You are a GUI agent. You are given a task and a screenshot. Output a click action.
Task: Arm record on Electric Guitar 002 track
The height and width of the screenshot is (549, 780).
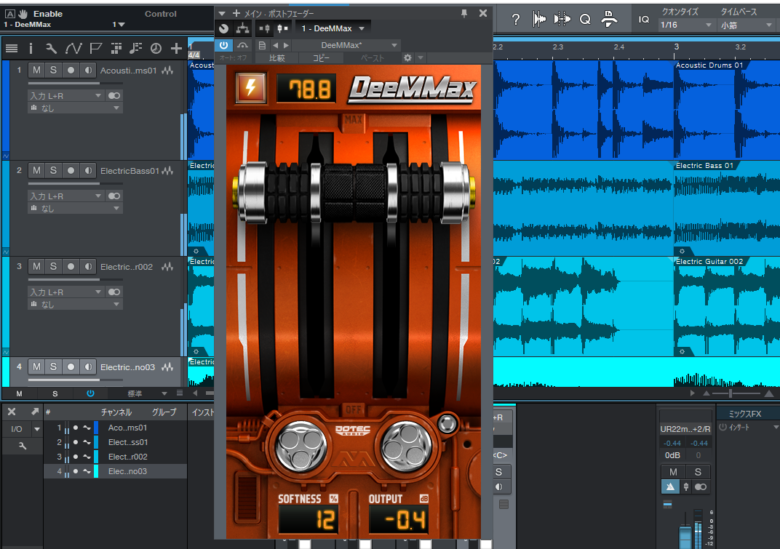point(71,267)
